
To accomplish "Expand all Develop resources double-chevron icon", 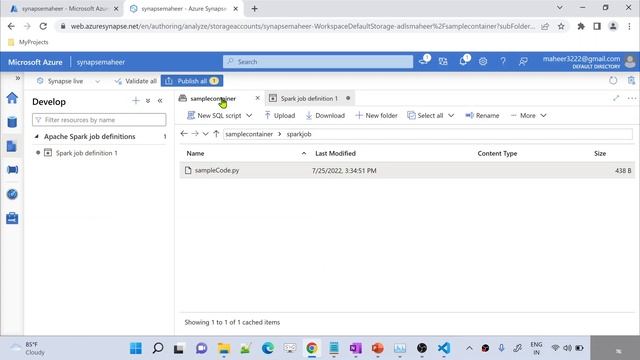I will click(148, 101).
